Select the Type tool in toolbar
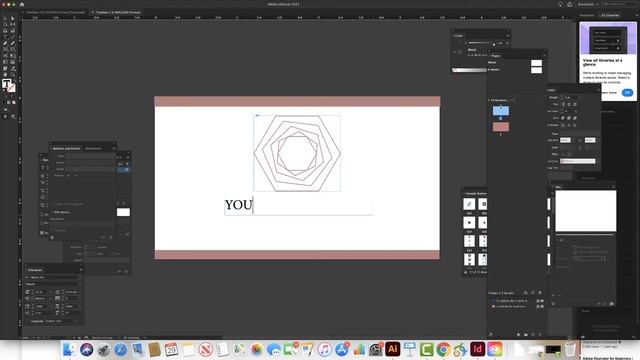This screenshot has width=640, height=360. pos(5,37)
